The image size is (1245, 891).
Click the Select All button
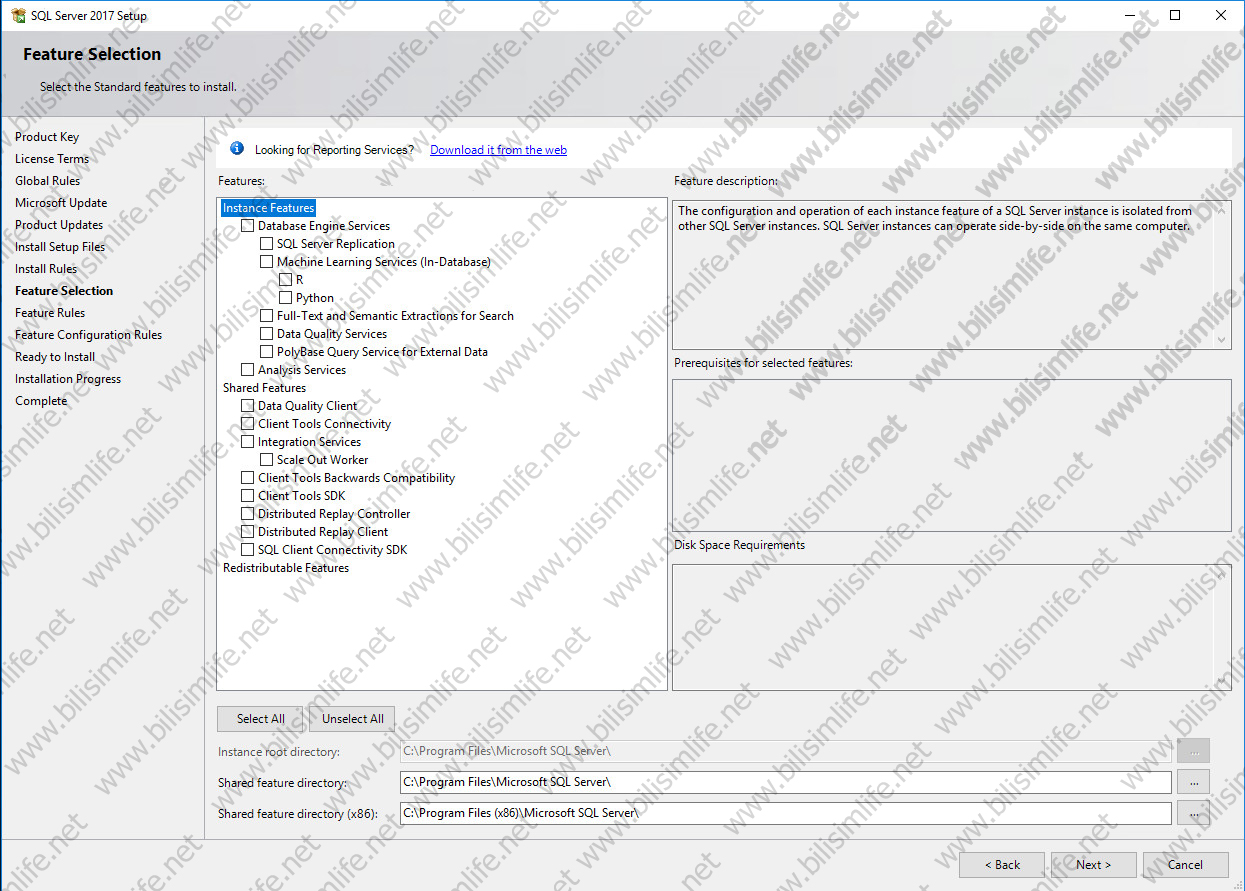pos(261,719)
